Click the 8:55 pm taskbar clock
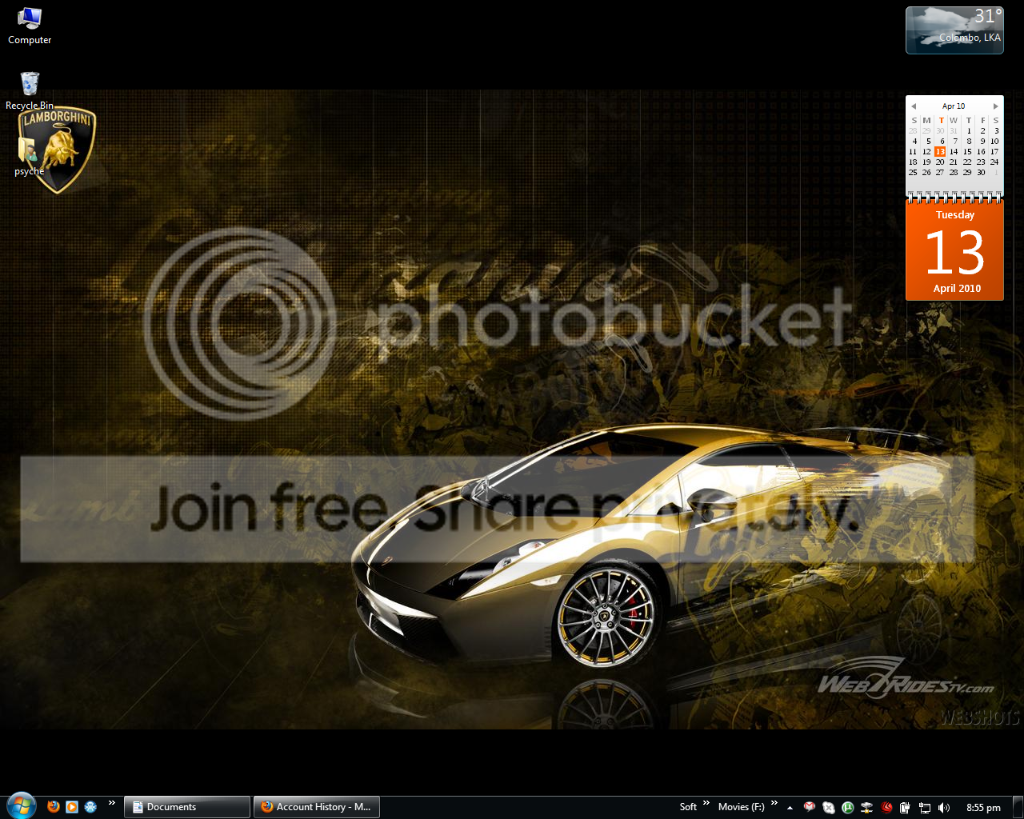 (x=983, y=807)
